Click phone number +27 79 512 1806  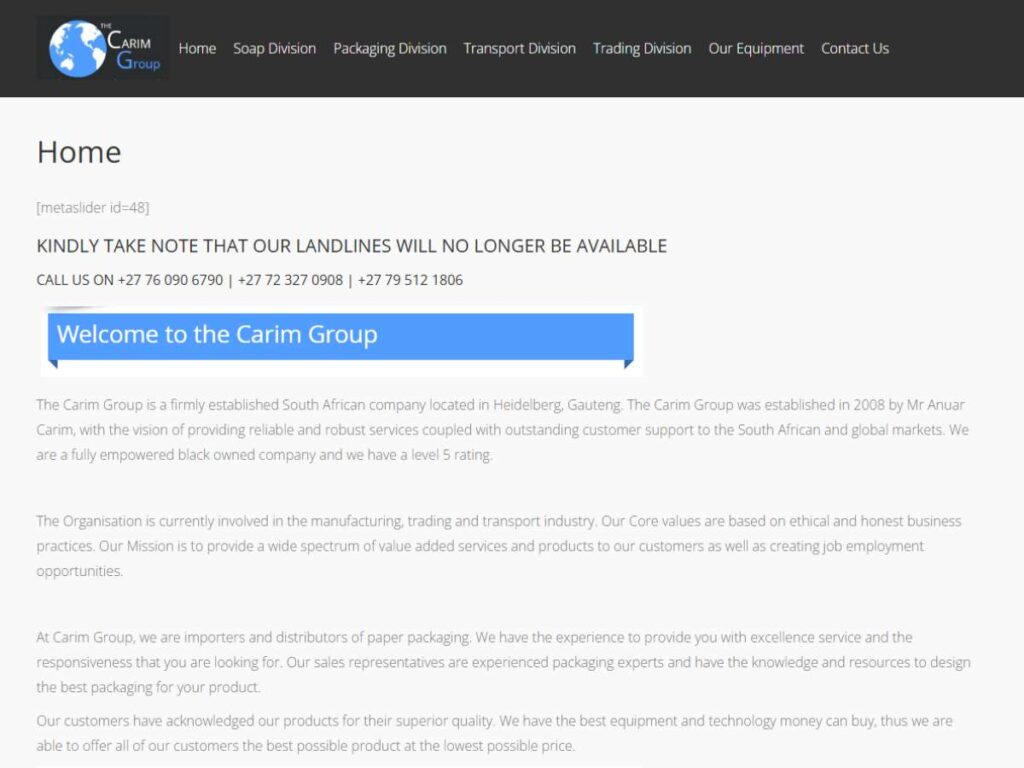410,280
